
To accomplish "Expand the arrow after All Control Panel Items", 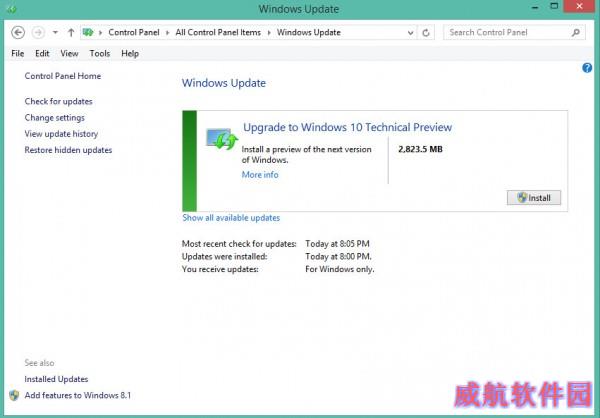I will (269, 33).
